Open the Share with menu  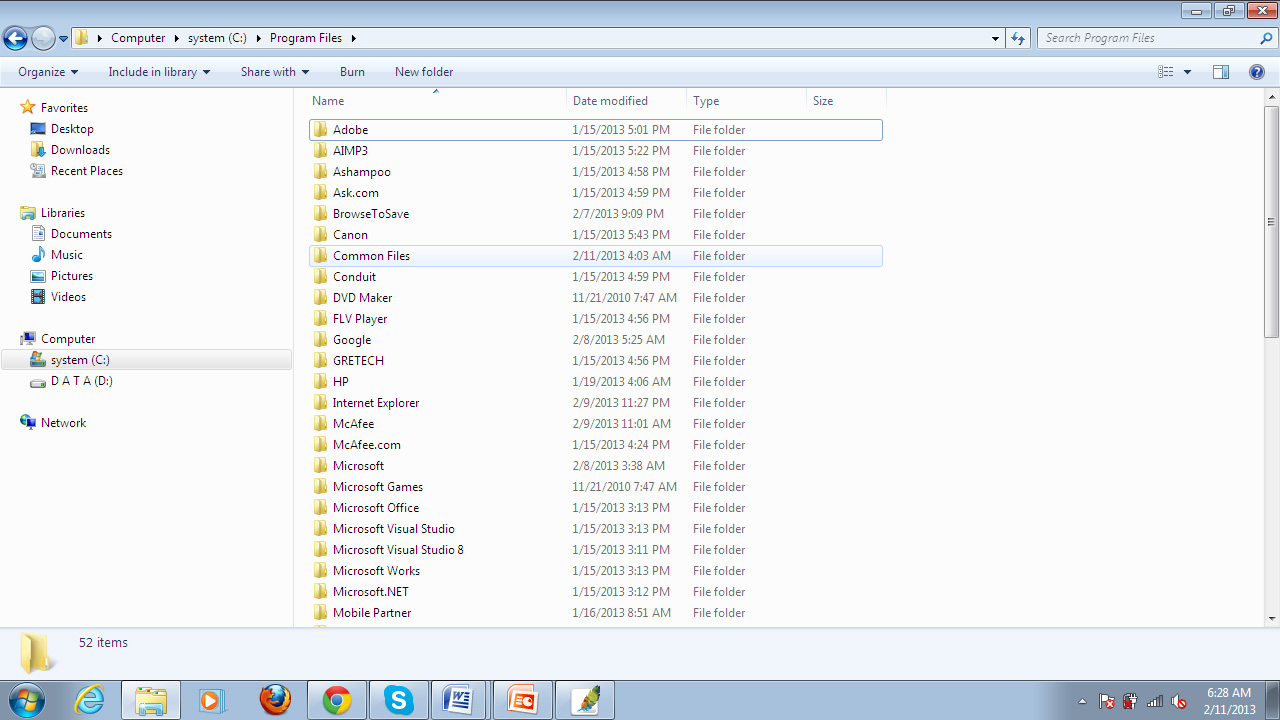coord(275,72)
